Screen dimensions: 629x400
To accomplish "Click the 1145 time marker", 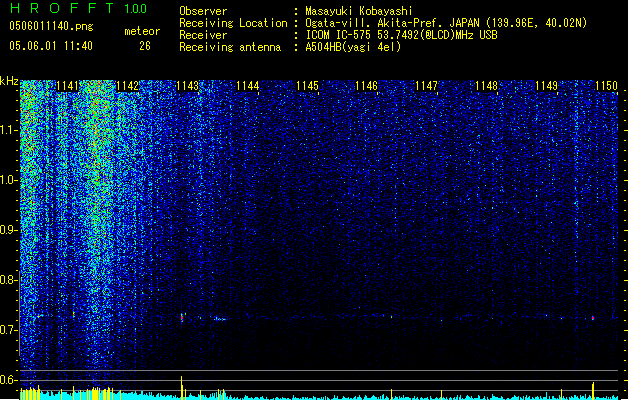I will pos(307,86).
